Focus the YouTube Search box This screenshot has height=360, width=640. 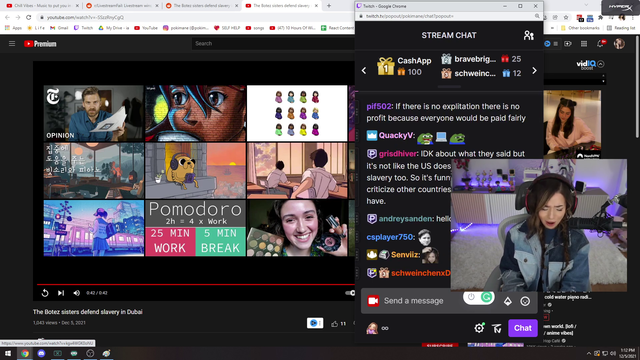[273, 43]
